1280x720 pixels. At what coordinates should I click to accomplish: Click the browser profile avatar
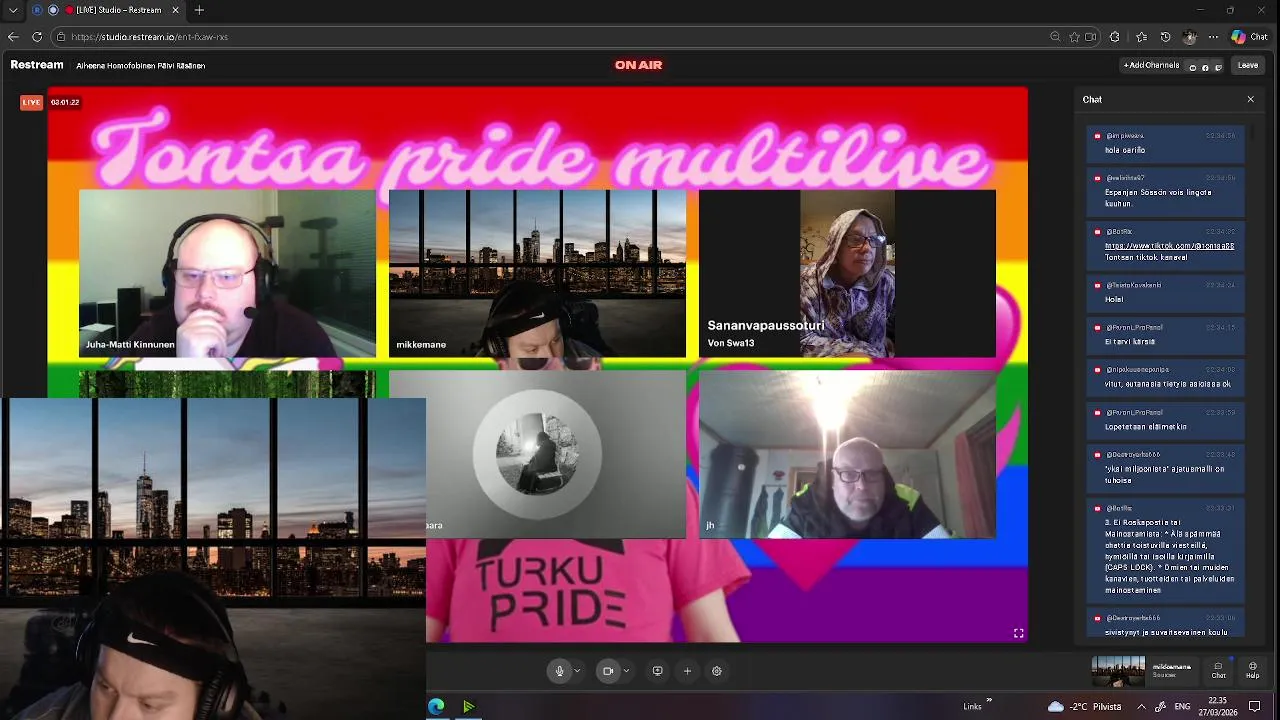(1189, 37)
